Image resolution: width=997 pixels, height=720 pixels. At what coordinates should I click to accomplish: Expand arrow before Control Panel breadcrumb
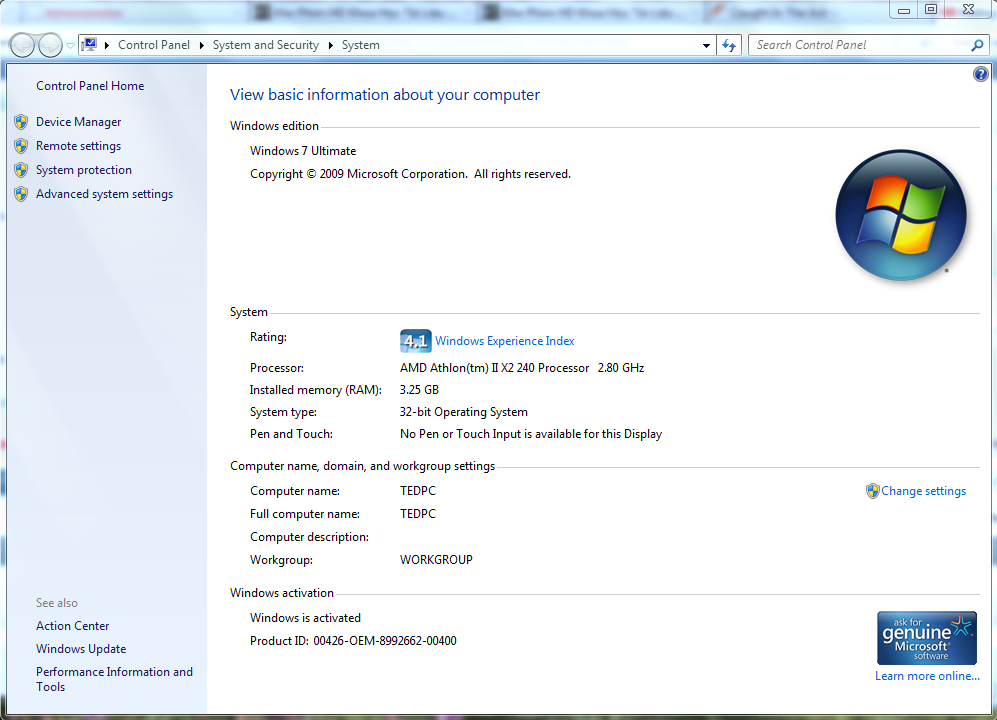tap(107, 45)
